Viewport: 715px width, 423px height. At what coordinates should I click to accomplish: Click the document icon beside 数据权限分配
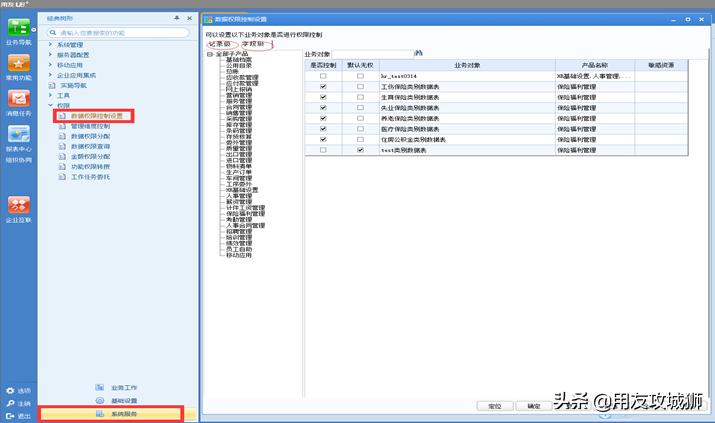point(62,136)
